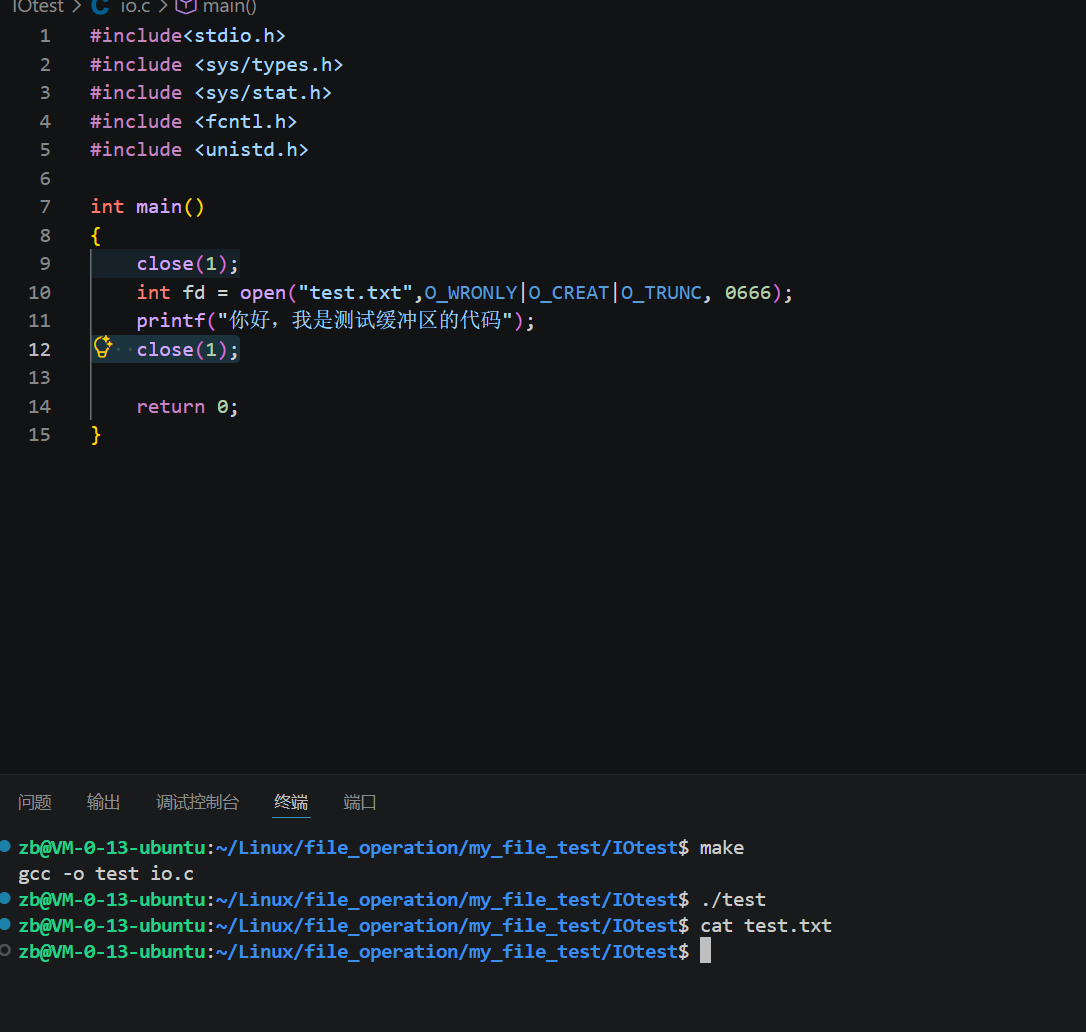Click line number 15 in the gutter
This screenshot has height=1032, width=1086.
click(x=39, y=435)
